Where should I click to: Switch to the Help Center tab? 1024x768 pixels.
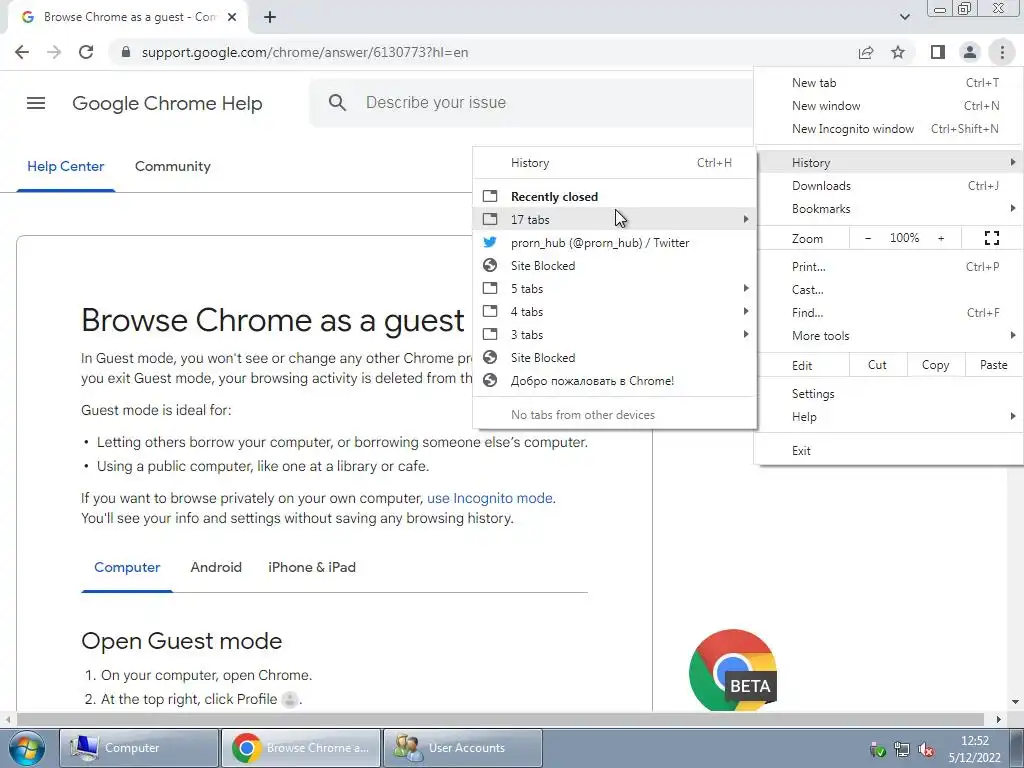coord(65,167)
